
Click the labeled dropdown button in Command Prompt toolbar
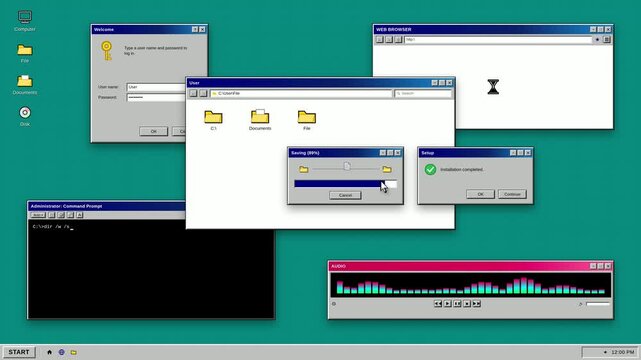pos(38,215)
